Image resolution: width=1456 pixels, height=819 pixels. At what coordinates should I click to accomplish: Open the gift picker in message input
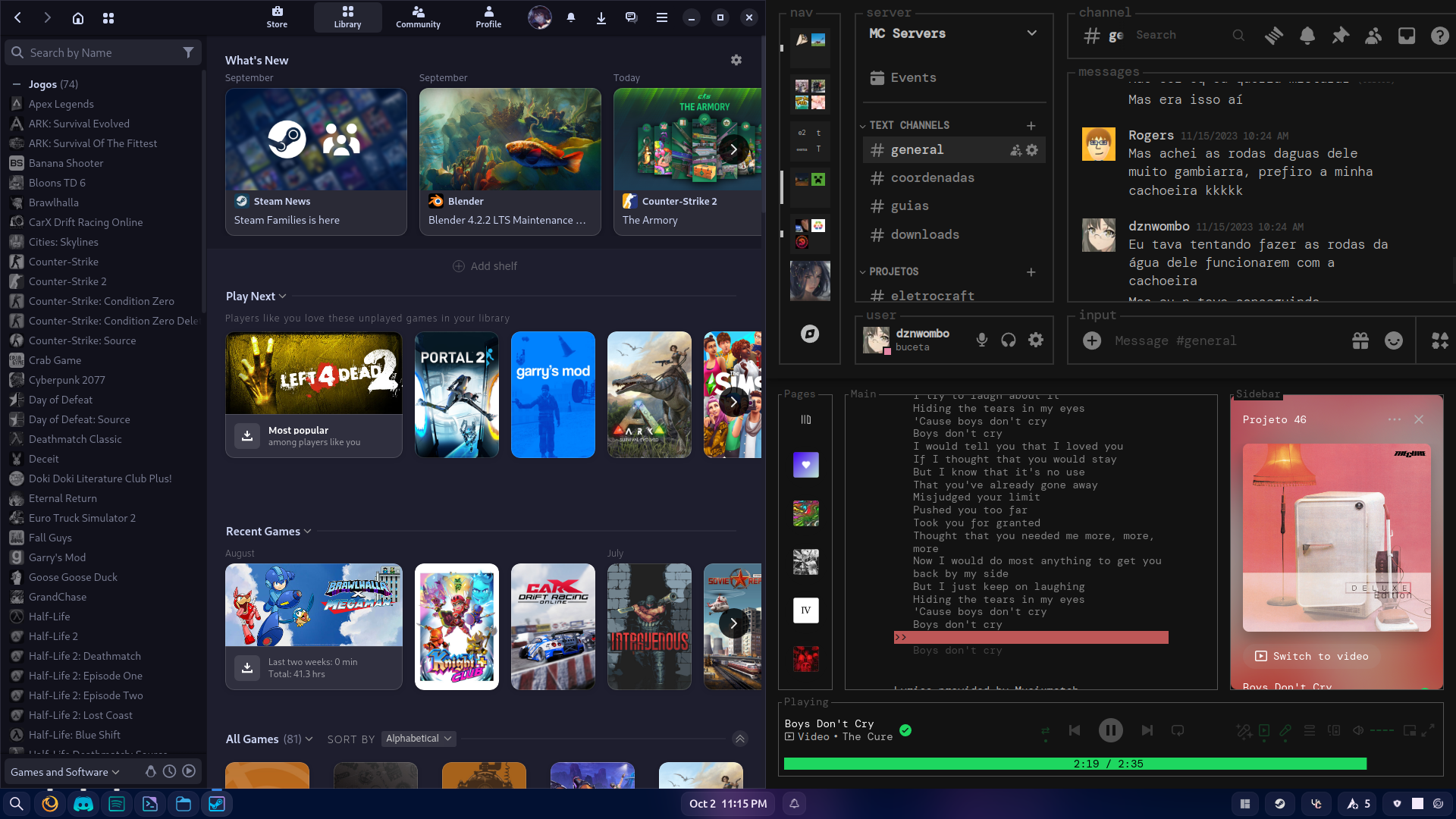pos(1360,340)
